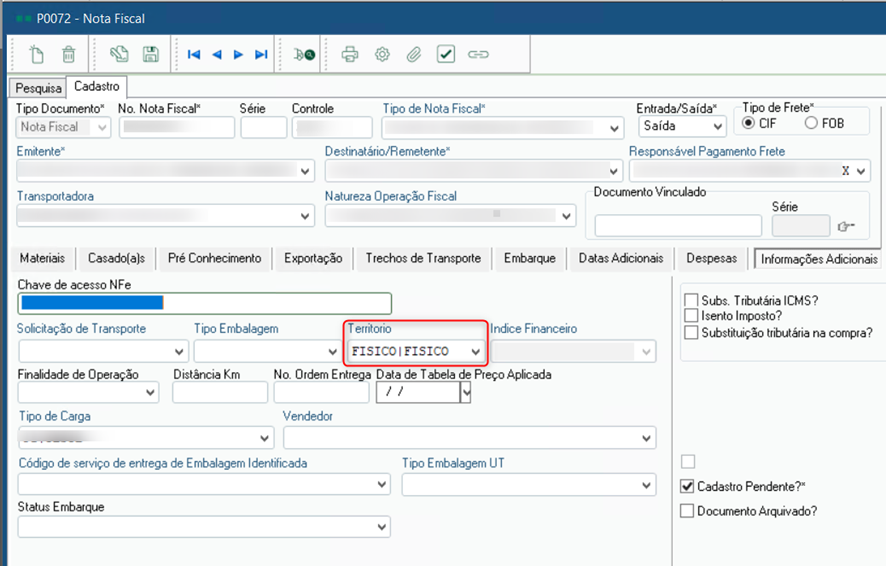Switch to the Embarque tab
Image resolution: width=886 pixels, height=566 pixels.
[530, 258]
